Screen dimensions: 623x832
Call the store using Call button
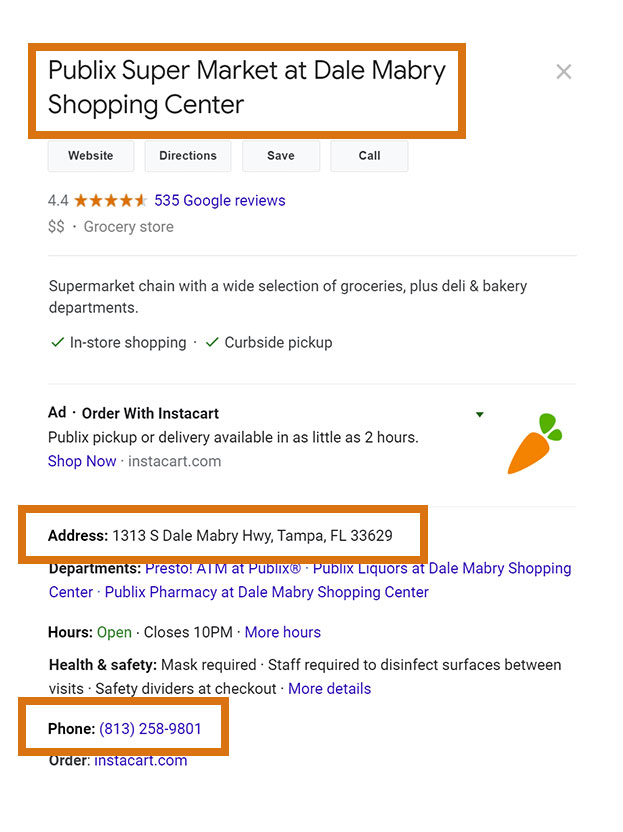369,156
